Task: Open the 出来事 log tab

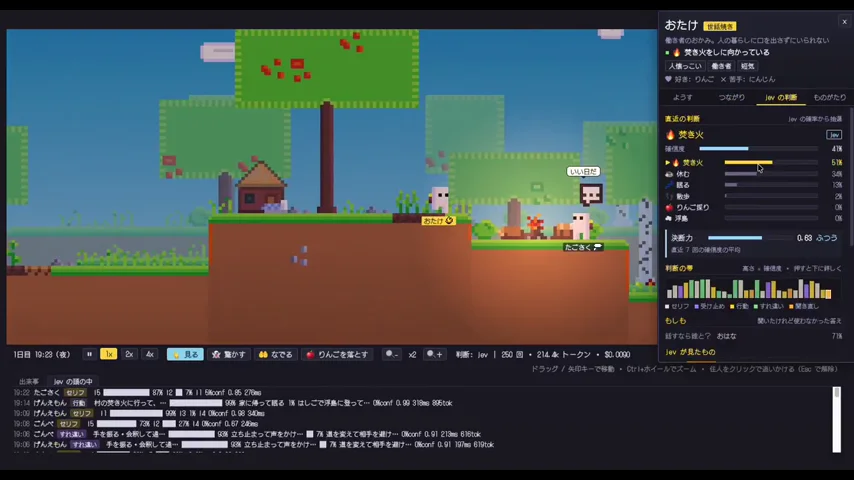Action: [29, 381]
